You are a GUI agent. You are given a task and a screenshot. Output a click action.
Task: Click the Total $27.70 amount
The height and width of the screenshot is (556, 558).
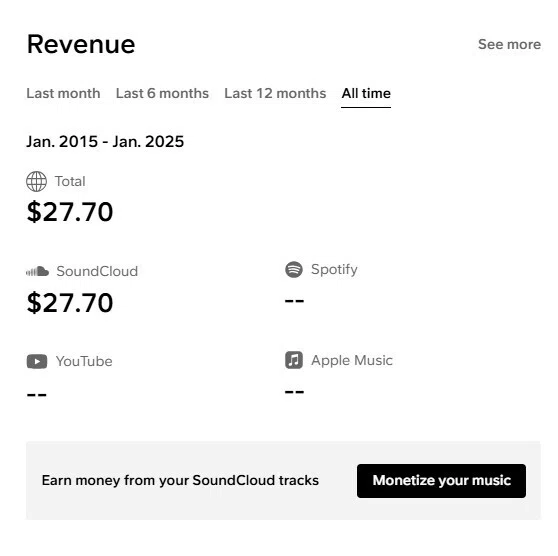click(x=70, y=212)
